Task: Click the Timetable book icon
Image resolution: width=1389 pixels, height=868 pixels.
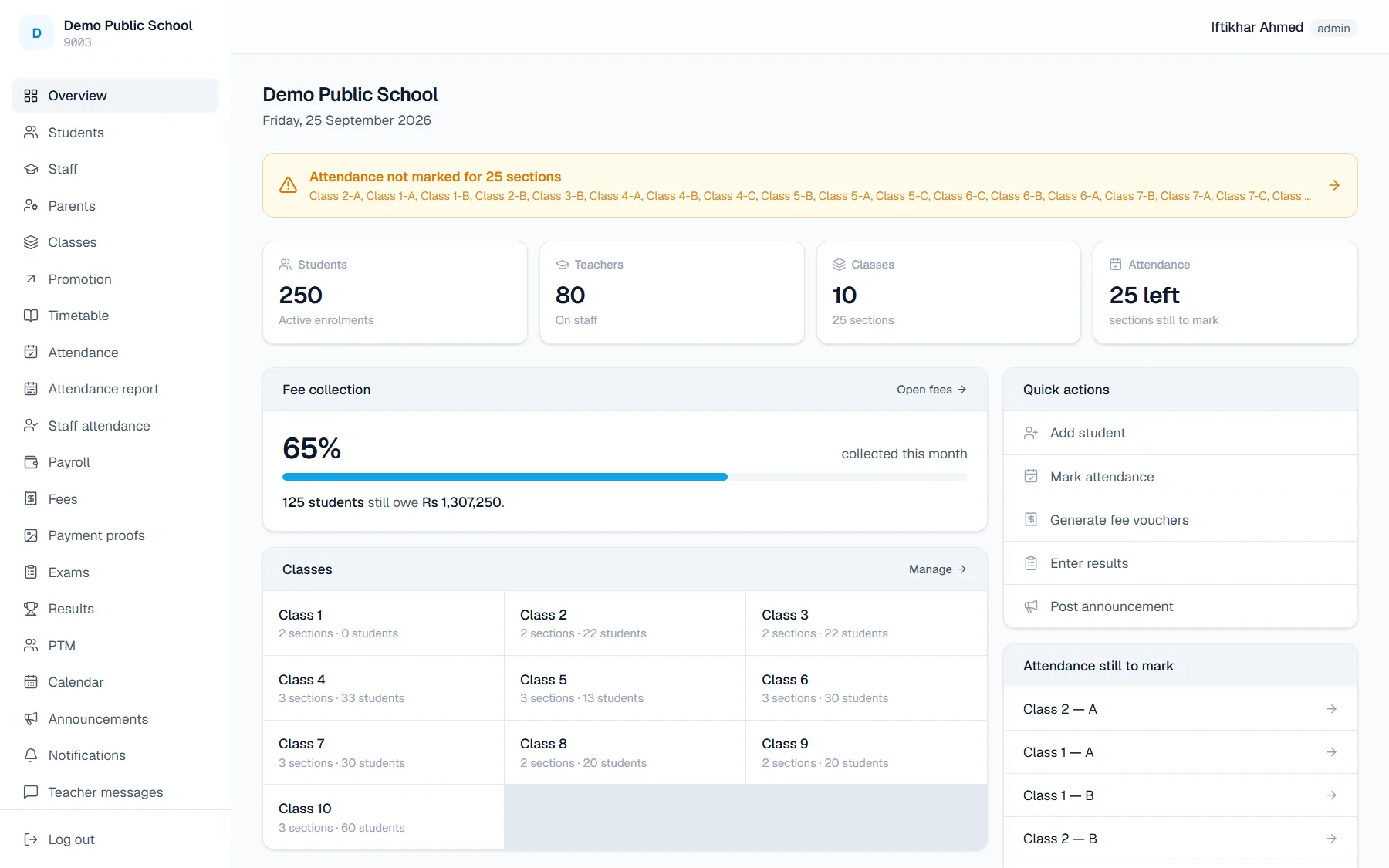Action: pos(31,316)
